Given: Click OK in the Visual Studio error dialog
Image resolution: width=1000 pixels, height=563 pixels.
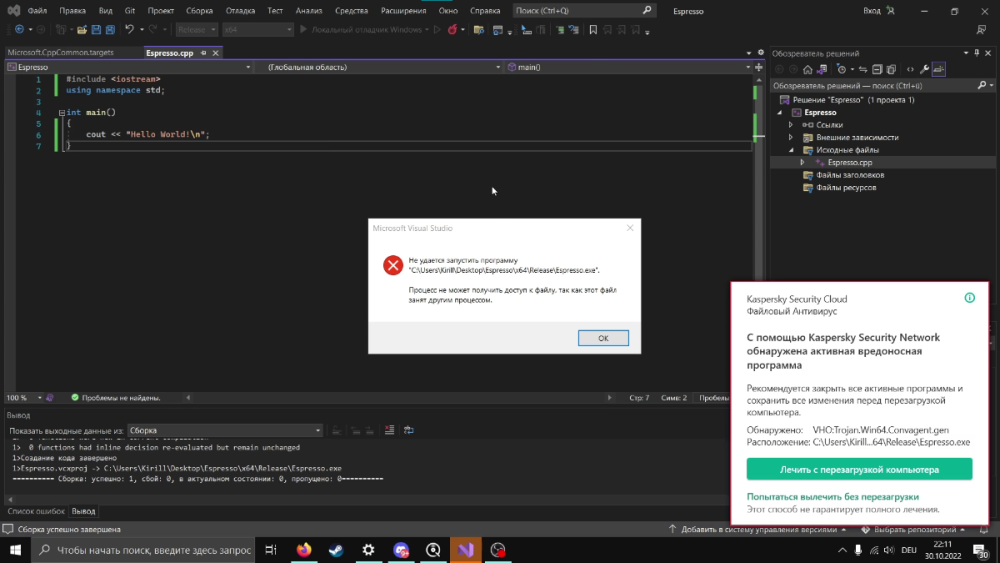Looking at the screenshot, I should [603, 338].
